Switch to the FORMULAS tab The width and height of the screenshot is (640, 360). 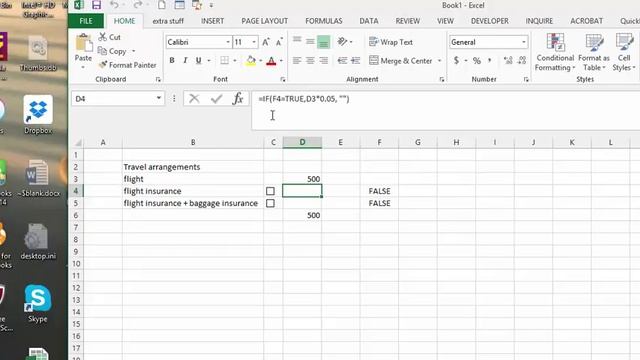click(324, 21)
